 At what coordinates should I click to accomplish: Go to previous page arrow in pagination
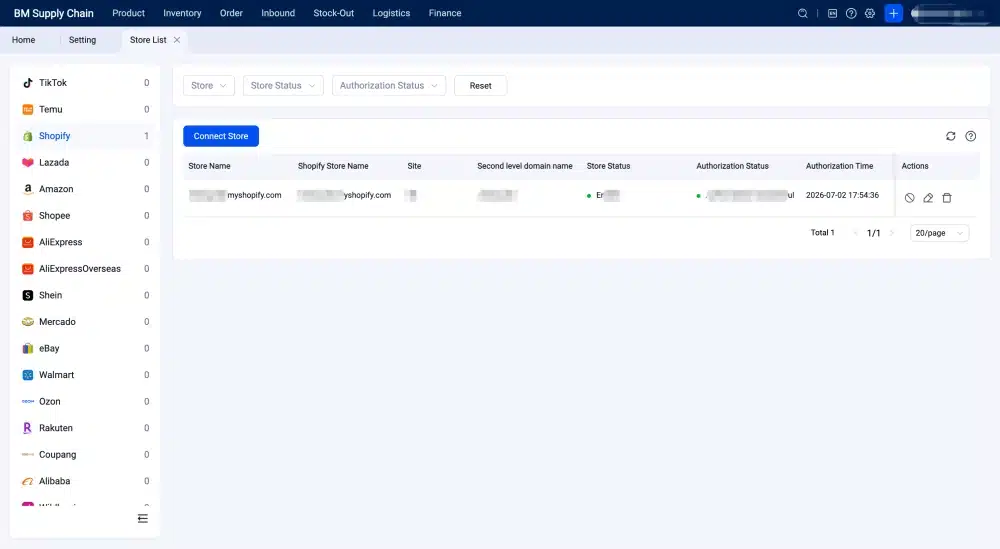coord(855,233)
